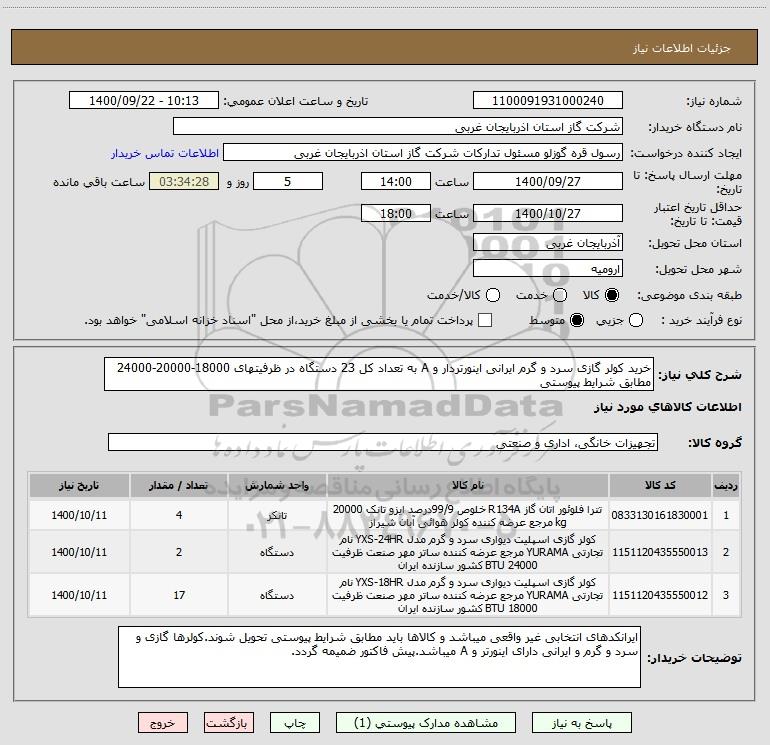Click quantity 4 in row 1
The width and height of the screenshot is (770, 745).
(179, 515)
